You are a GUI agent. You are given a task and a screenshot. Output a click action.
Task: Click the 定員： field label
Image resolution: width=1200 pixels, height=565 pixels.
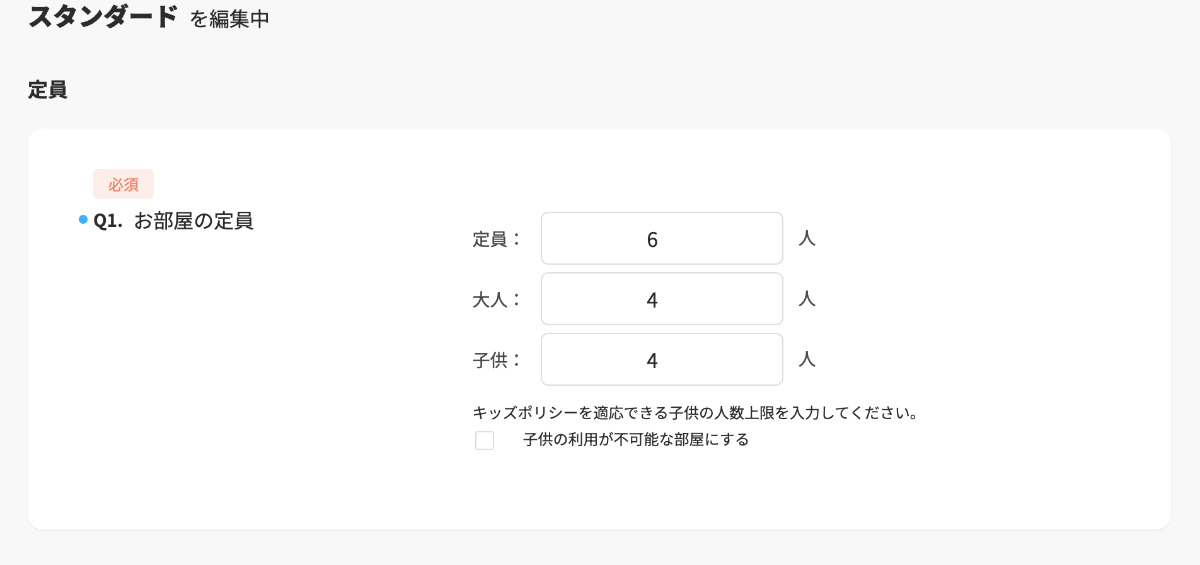tap(497, 239)
